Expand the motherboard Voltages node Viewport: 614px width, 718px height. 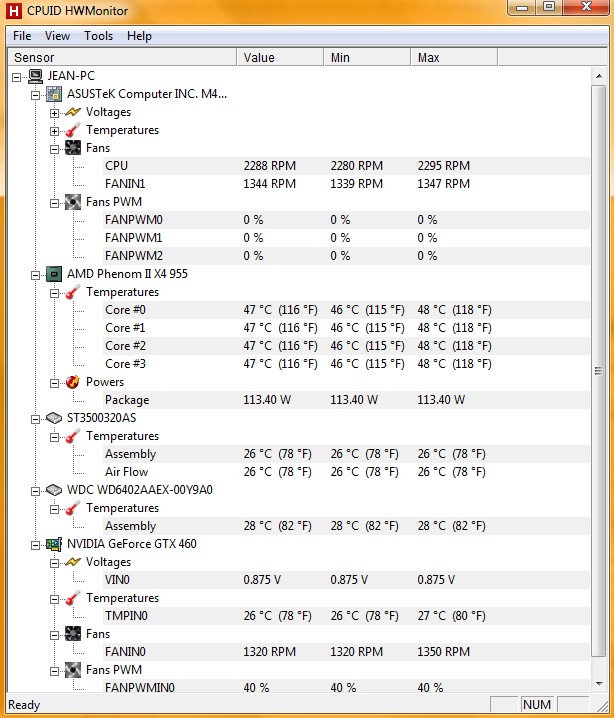54,113
